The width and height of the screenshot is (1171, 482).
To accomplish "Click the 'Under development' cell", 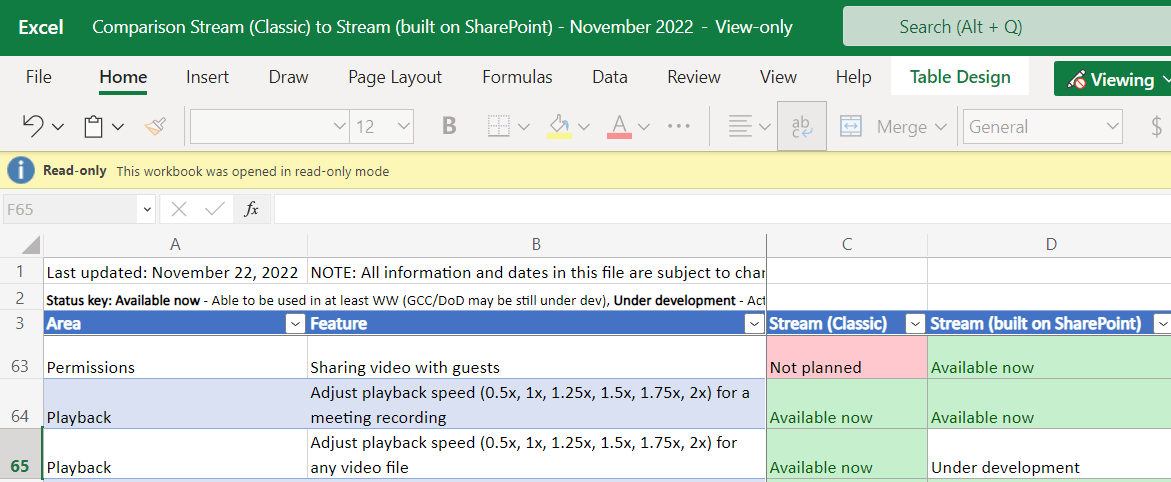I will (x=1049, y=454).
